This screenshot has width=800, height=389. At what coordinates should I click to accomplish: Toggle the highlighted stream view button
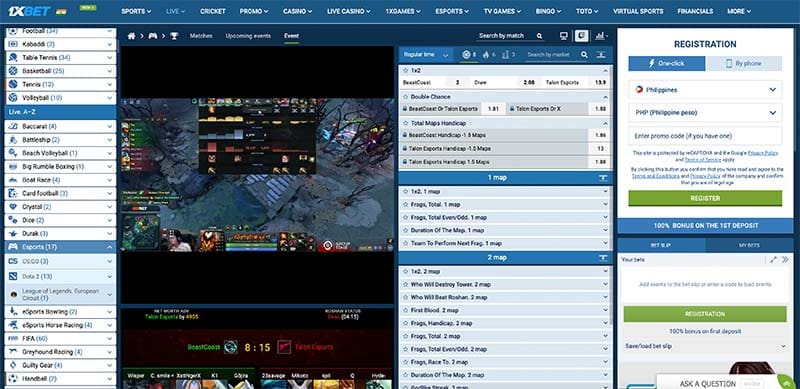click(x=582, y=36)
